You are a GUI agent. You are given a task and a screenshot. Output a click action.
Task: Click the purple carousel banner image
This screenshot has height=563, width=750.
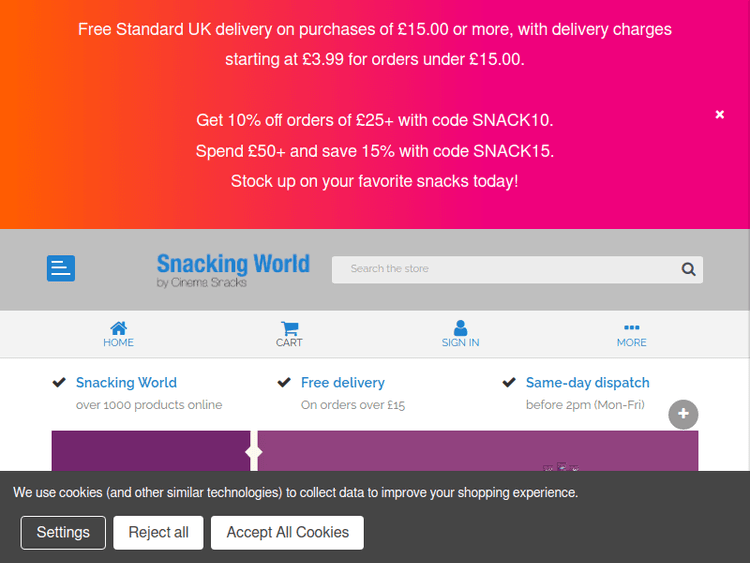[x=478, y=452]
